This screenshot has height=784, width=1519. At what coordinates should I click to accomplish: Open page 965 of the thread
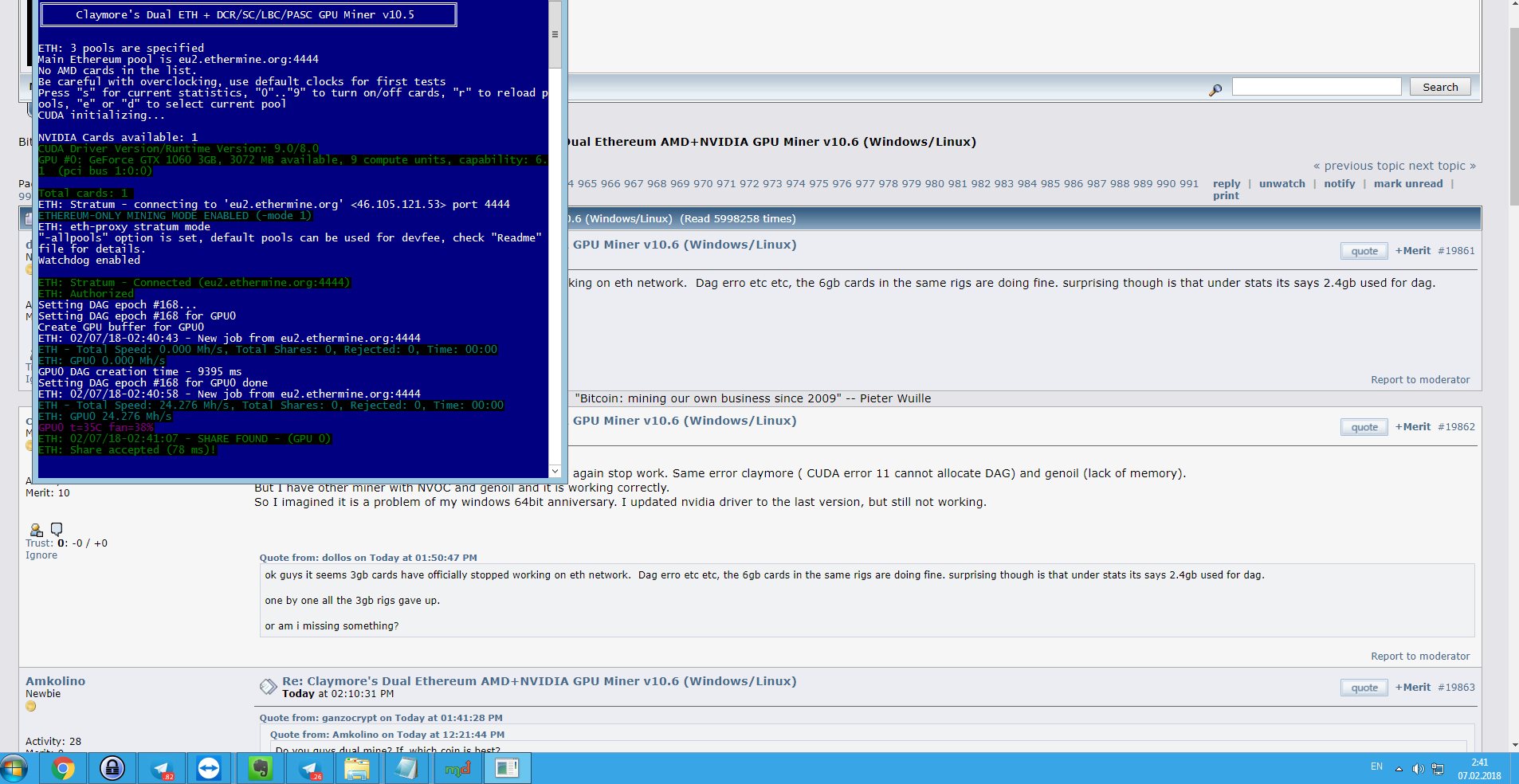pyautogui.click(x=587, y=183)
